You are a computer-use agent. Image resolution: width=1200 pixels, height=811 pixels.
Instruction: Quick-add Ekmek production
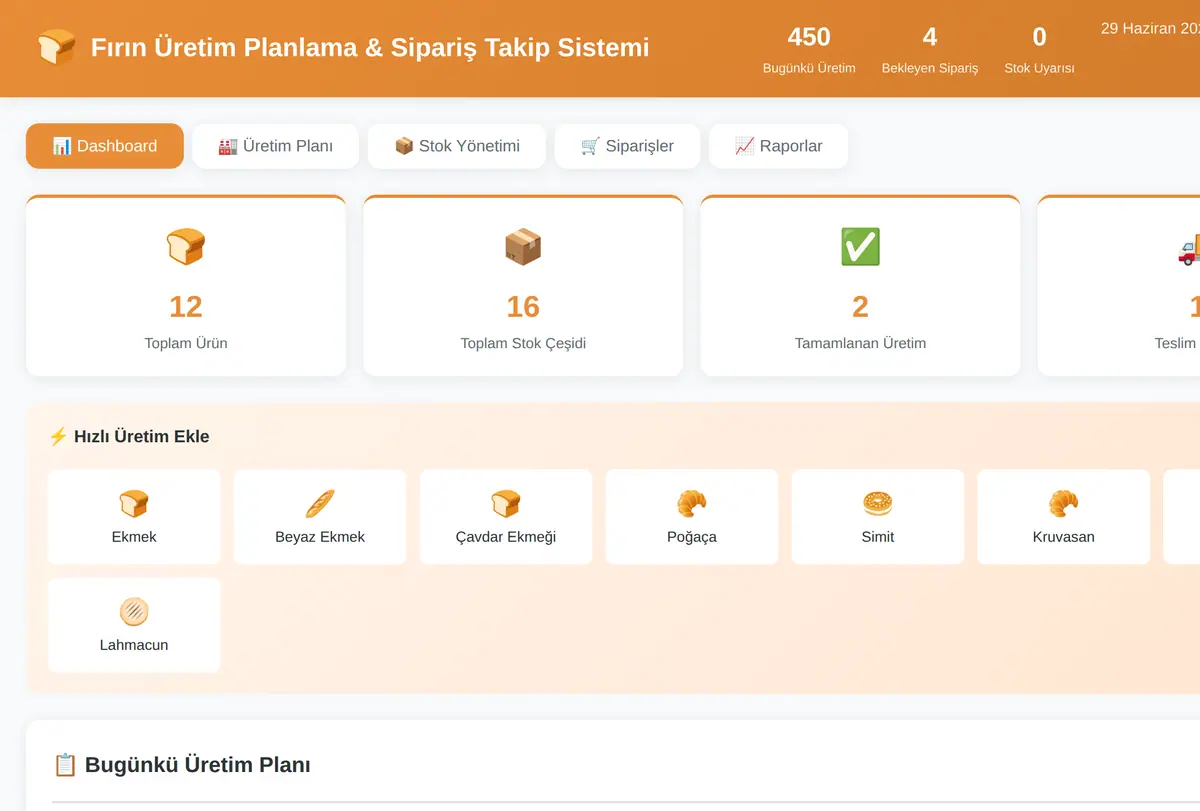point(134,517)
